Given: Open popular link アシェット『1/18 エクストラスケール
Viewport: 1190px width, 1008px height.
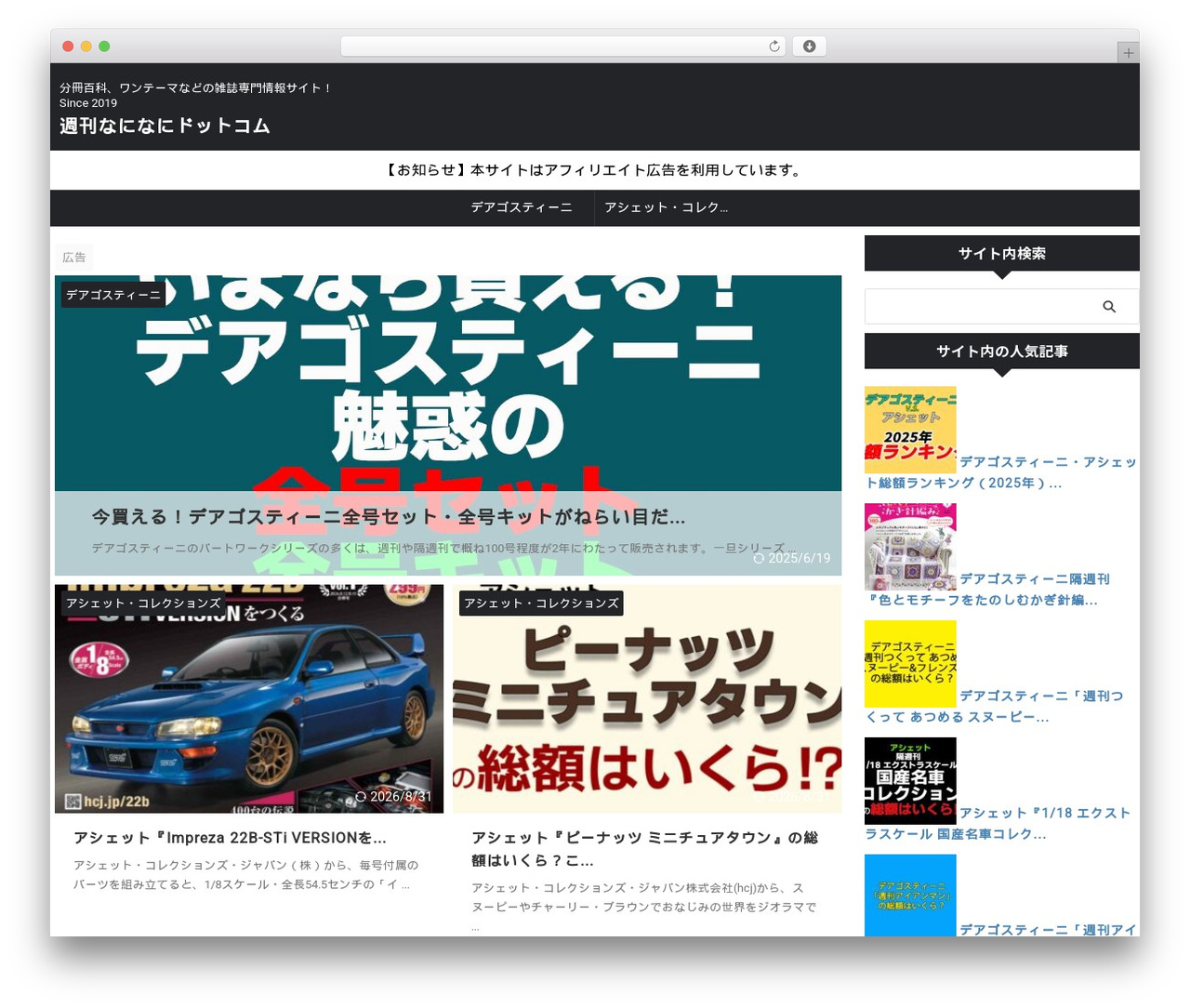Looking at the screenshot, I should coord(998,824).
